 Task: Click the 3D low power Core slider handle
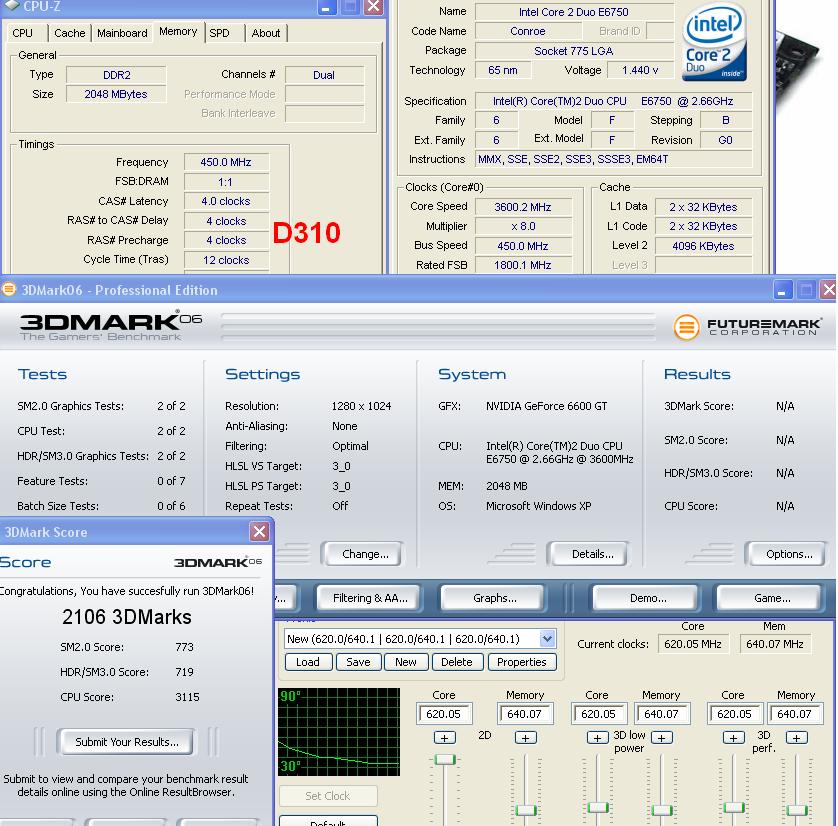[598, 808]
